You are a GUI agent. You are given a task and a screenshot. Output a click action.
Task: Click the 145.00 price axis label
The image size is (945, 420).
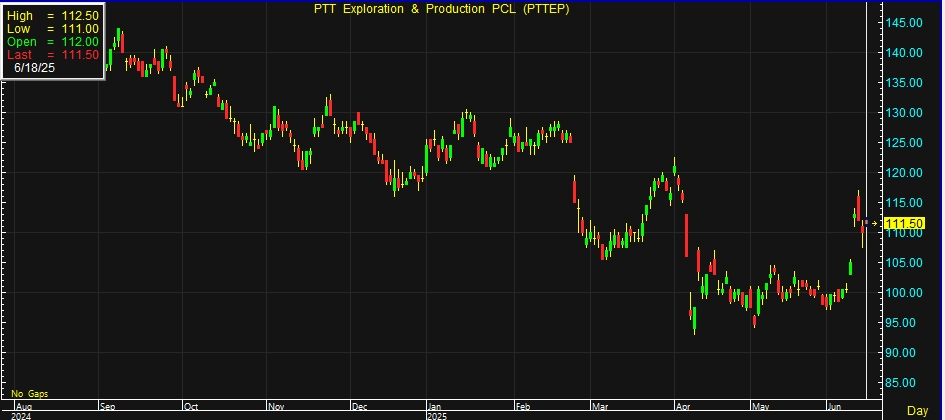tap(904, 23)
